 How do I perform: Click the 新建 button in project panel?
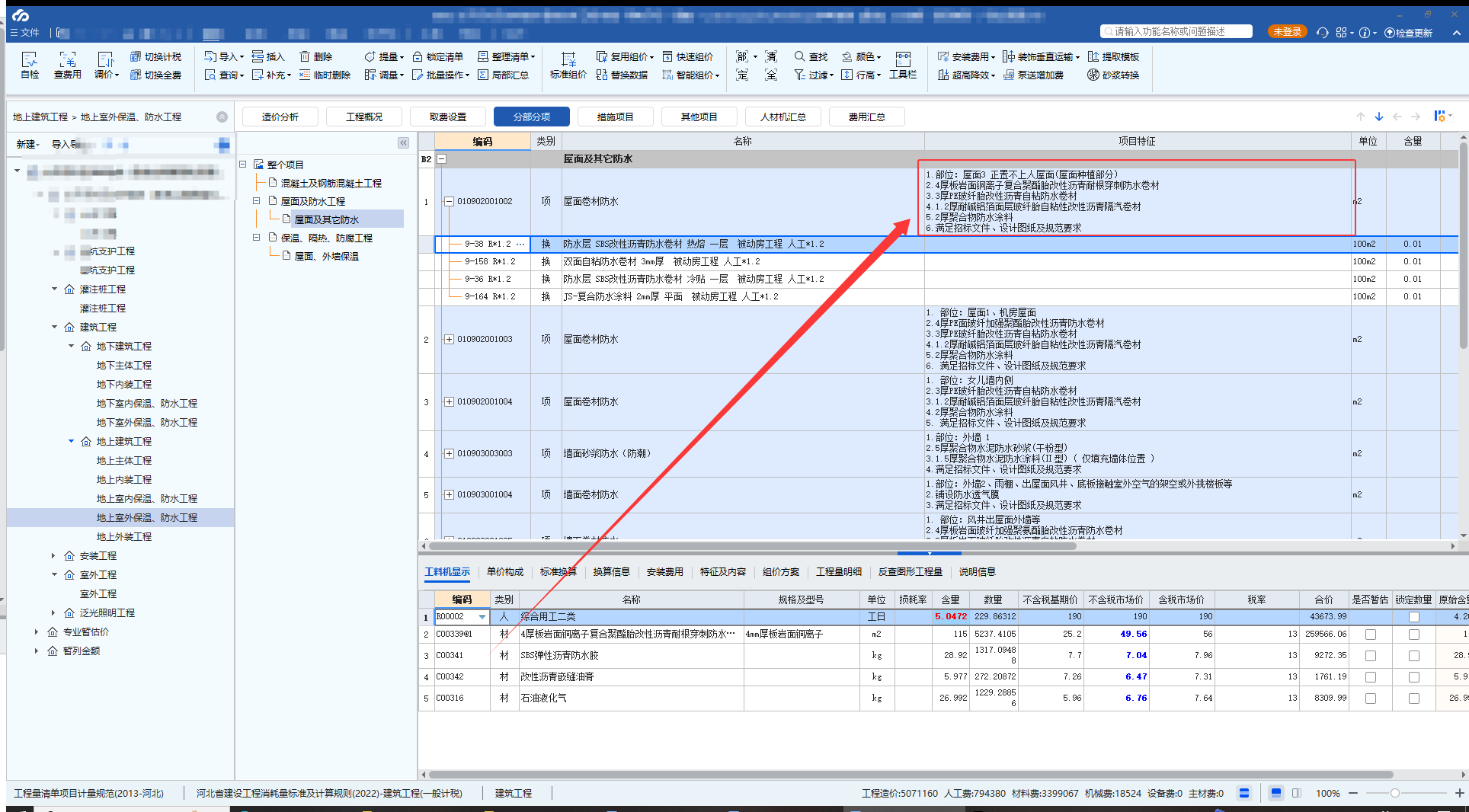coord(28,144)
